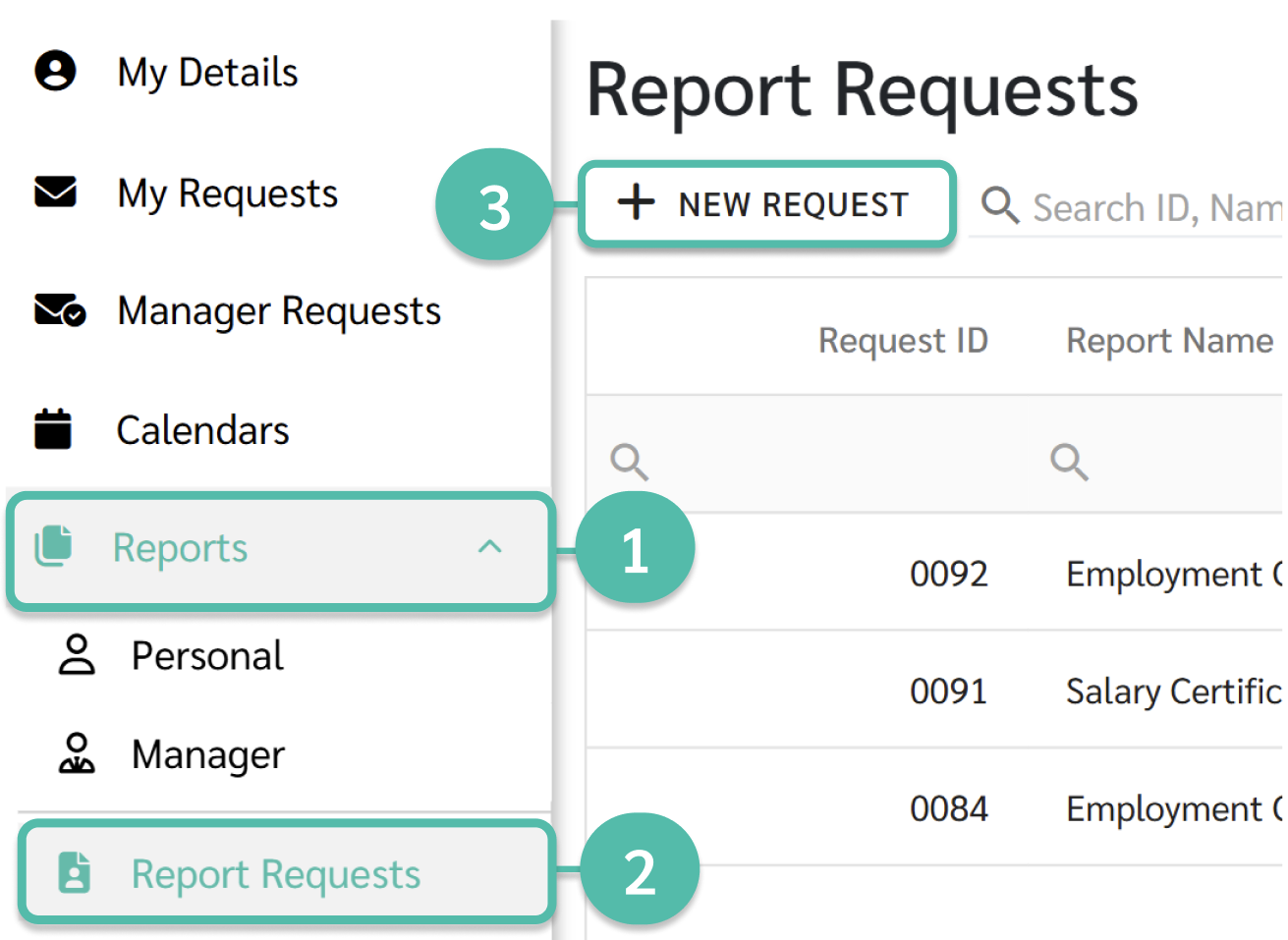The image size is (1288, 940).
Task: Create a new request with NEW REQUEST button
Action: (x=767, y=204)
